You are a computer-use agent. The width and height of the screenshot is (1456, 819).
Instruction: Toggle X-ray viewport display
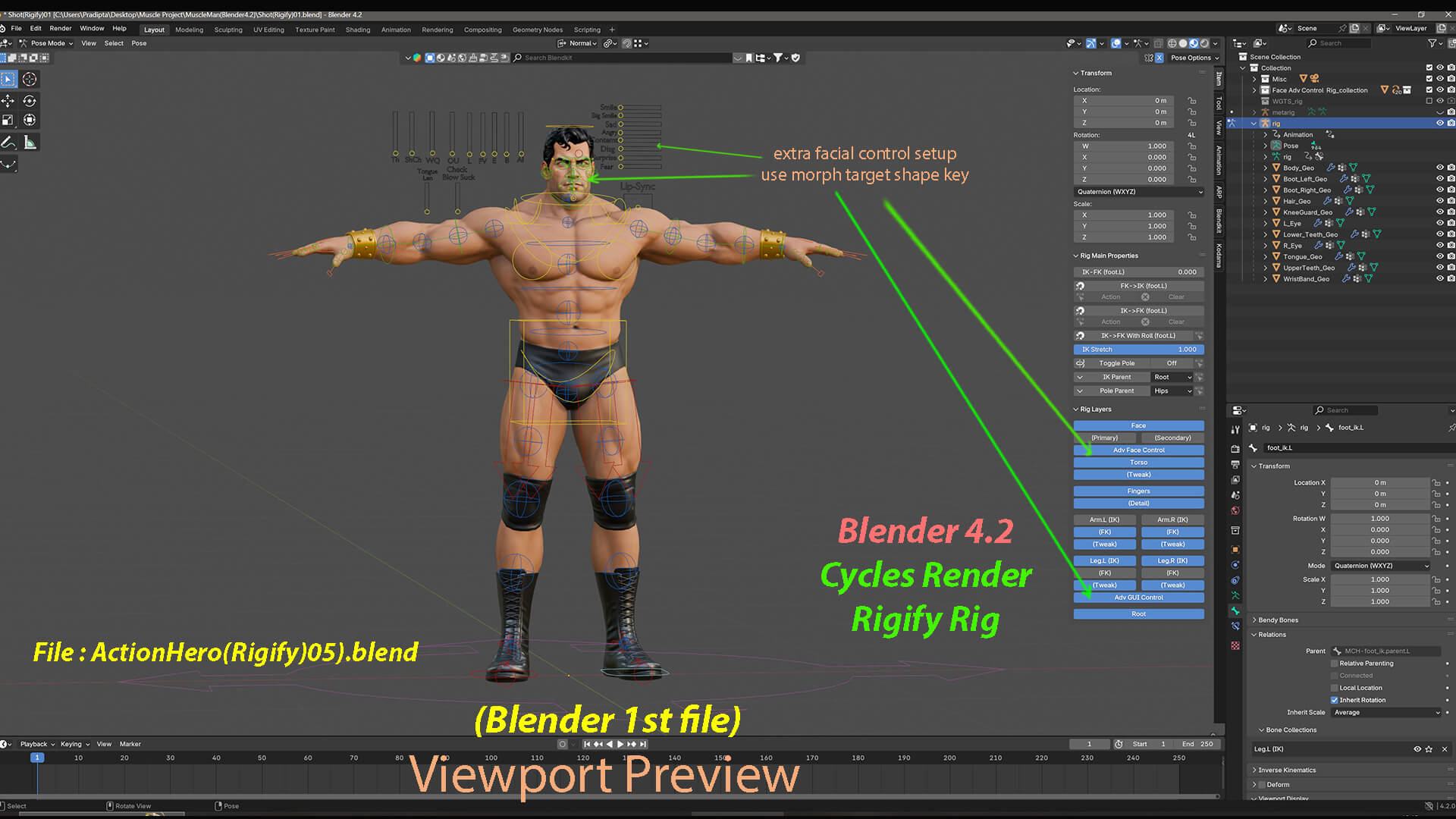click(1158, 43)
